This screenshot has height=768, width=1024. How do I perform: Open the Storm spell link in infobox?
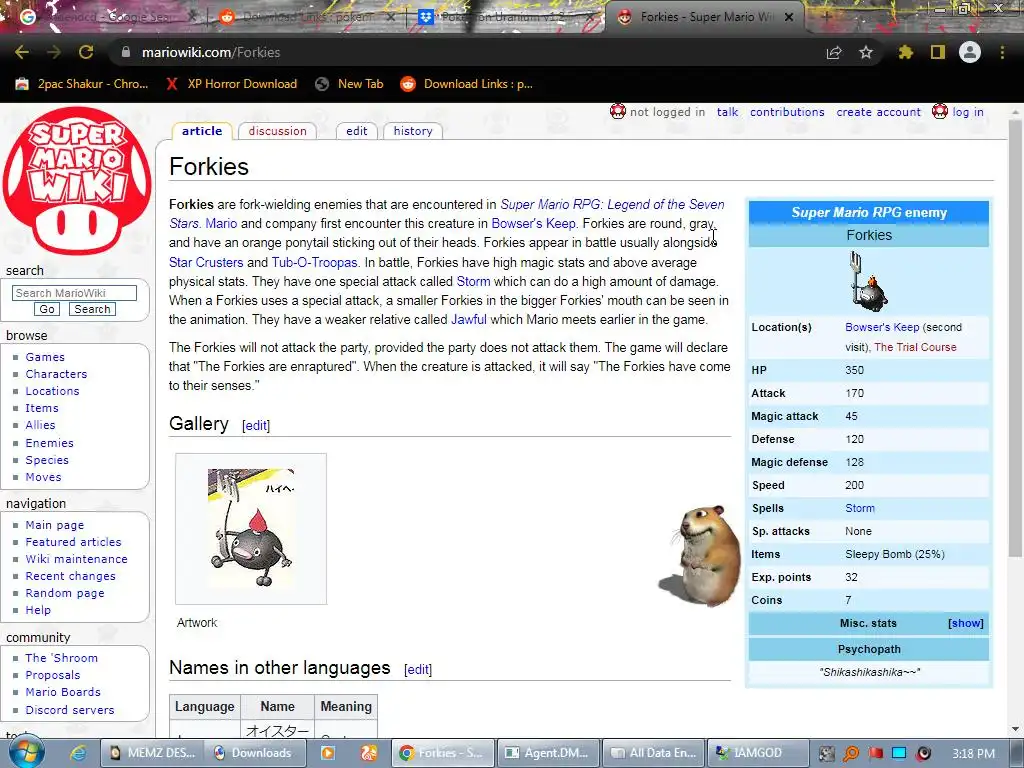[859, 508]
